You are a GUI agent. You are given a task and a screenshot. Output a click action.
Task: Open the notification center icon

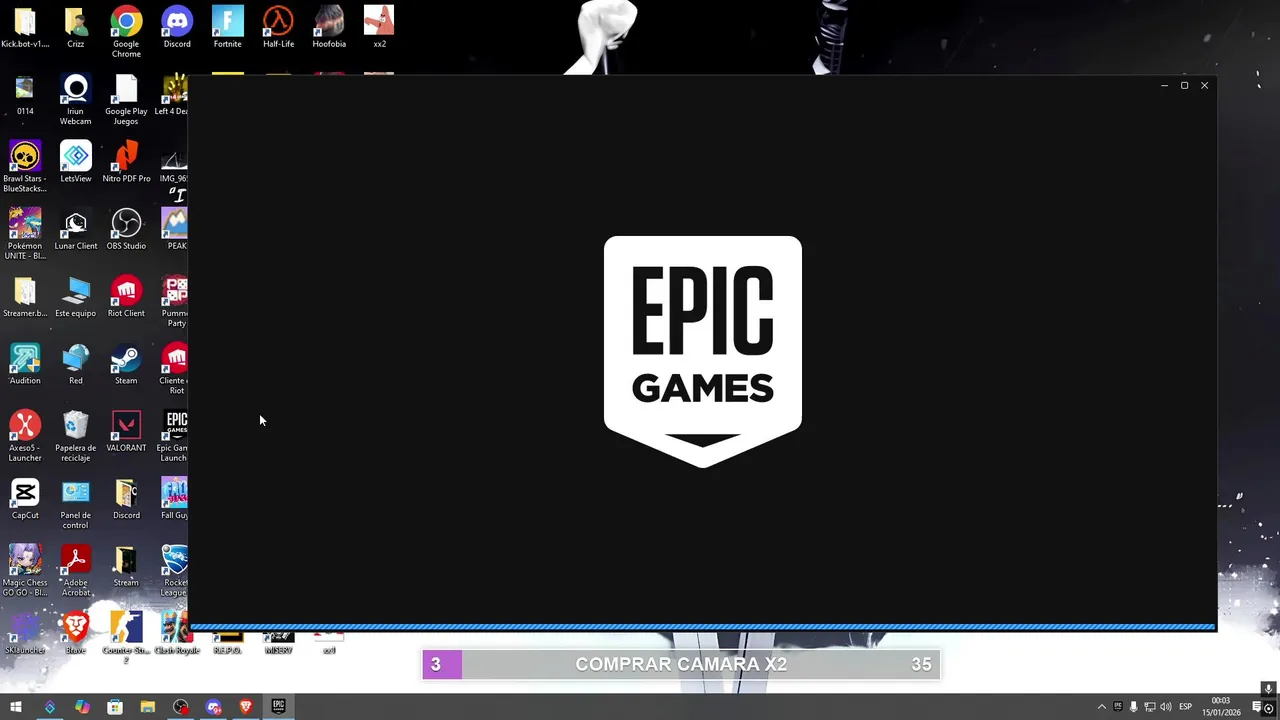click(1257, 707)
